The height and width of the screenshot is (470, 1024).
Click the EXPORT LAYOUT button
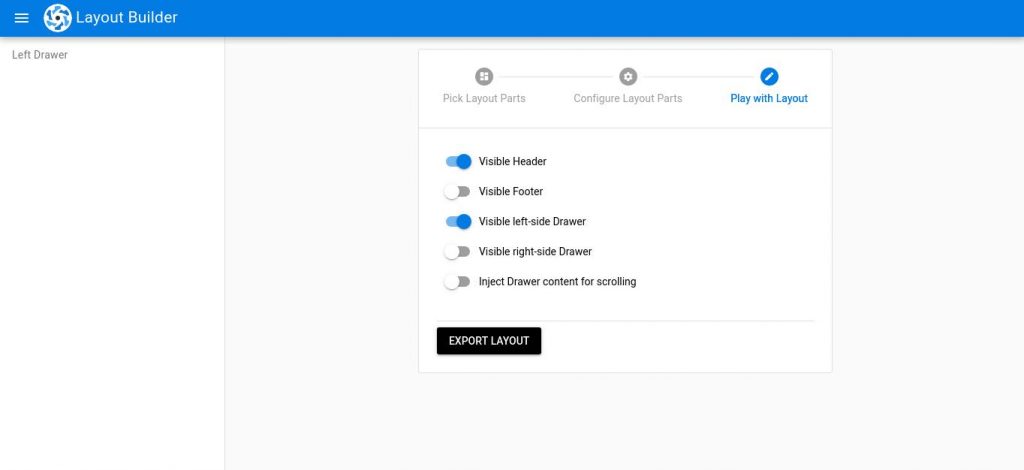coord(489,341)
